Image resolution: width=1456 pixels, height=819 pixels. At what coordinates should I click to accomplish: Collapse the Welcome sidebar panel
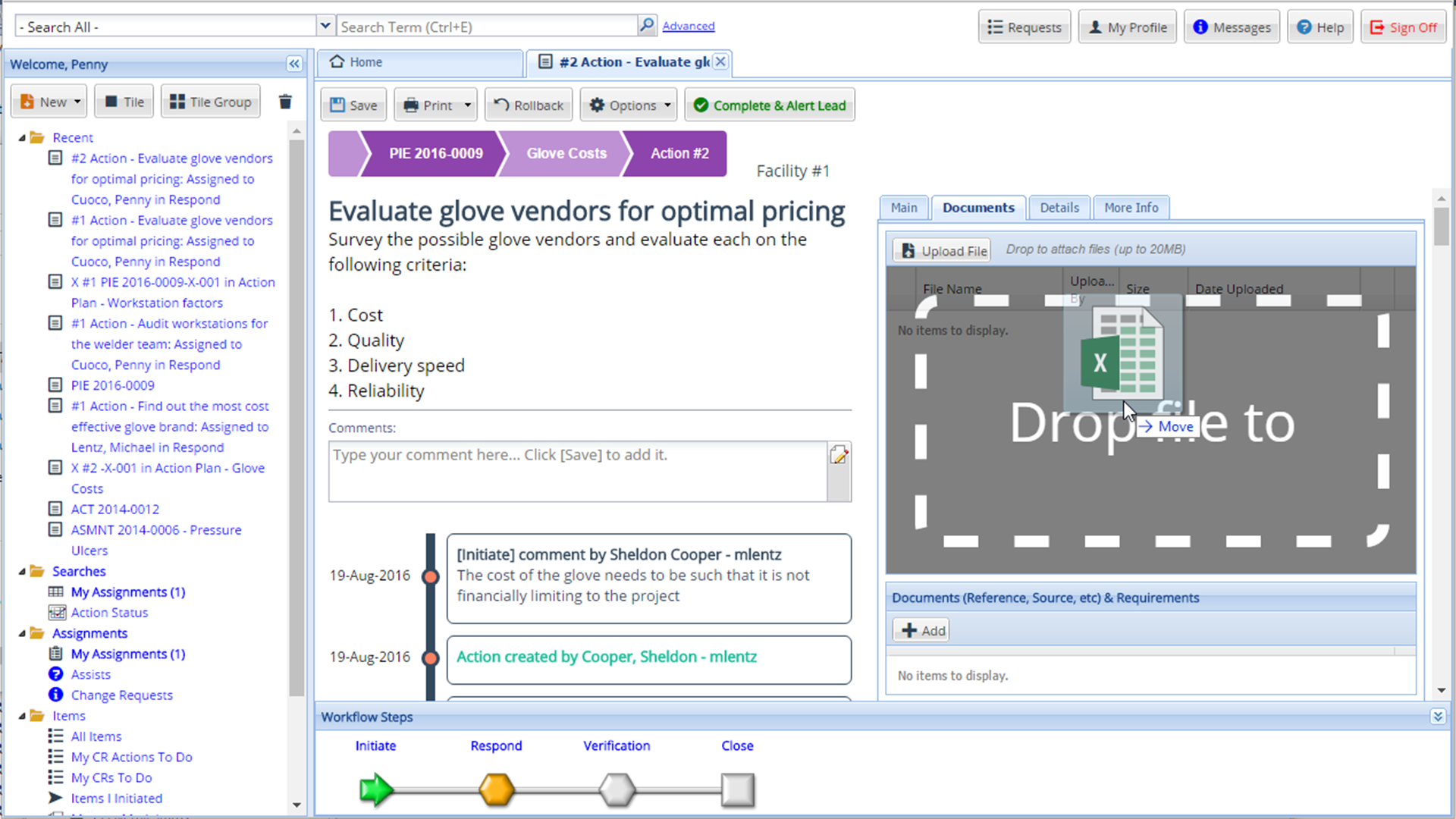(x=294, y=64)
